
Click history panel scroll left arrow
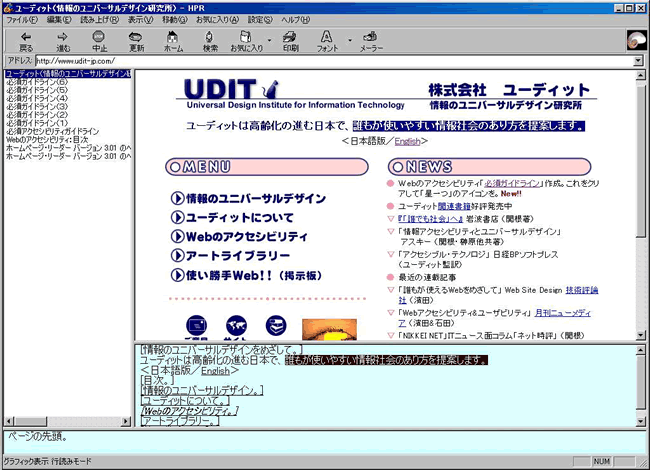click(9, 422)
